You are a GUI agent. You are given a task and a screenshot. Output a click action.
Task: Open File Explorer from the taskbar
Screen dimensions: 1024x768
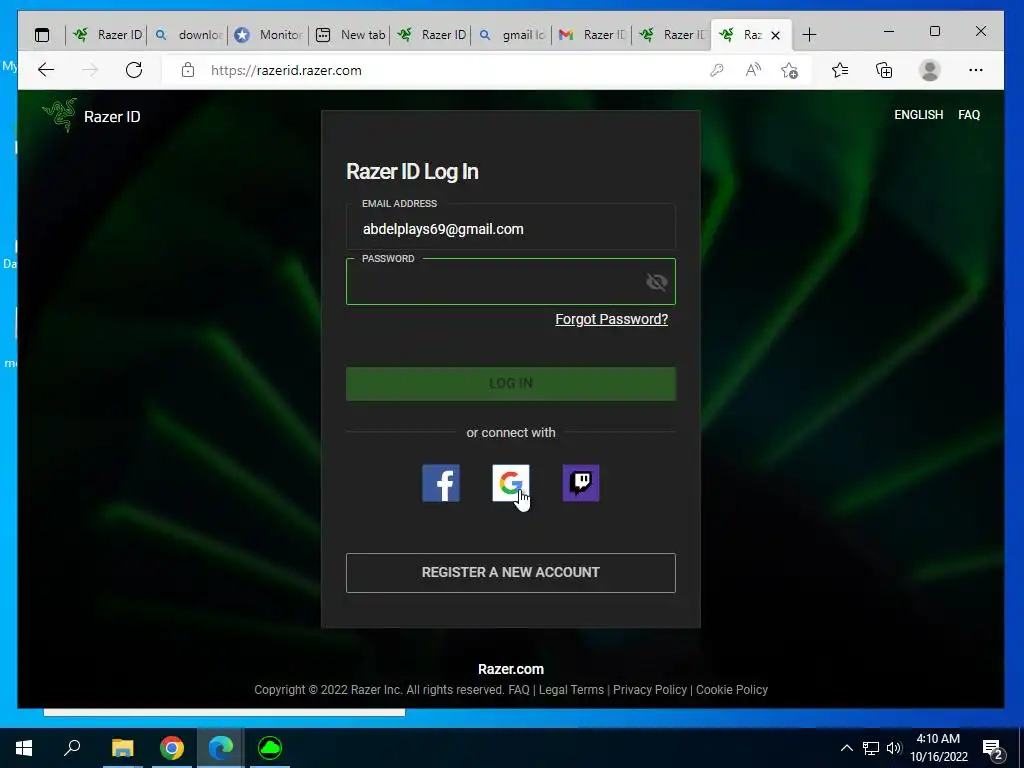coord(122,748)
